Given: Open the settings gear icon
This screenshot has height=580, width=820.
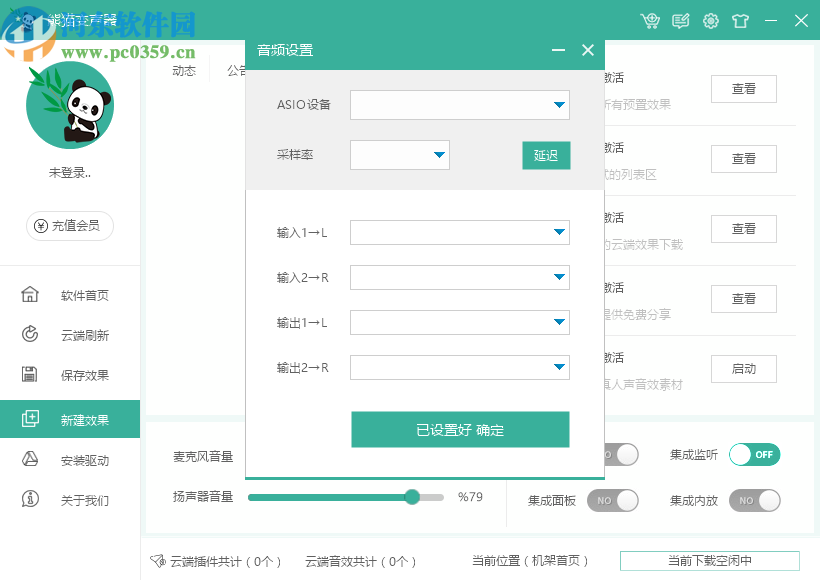Looking at the screenshot, I should (711, 21).
